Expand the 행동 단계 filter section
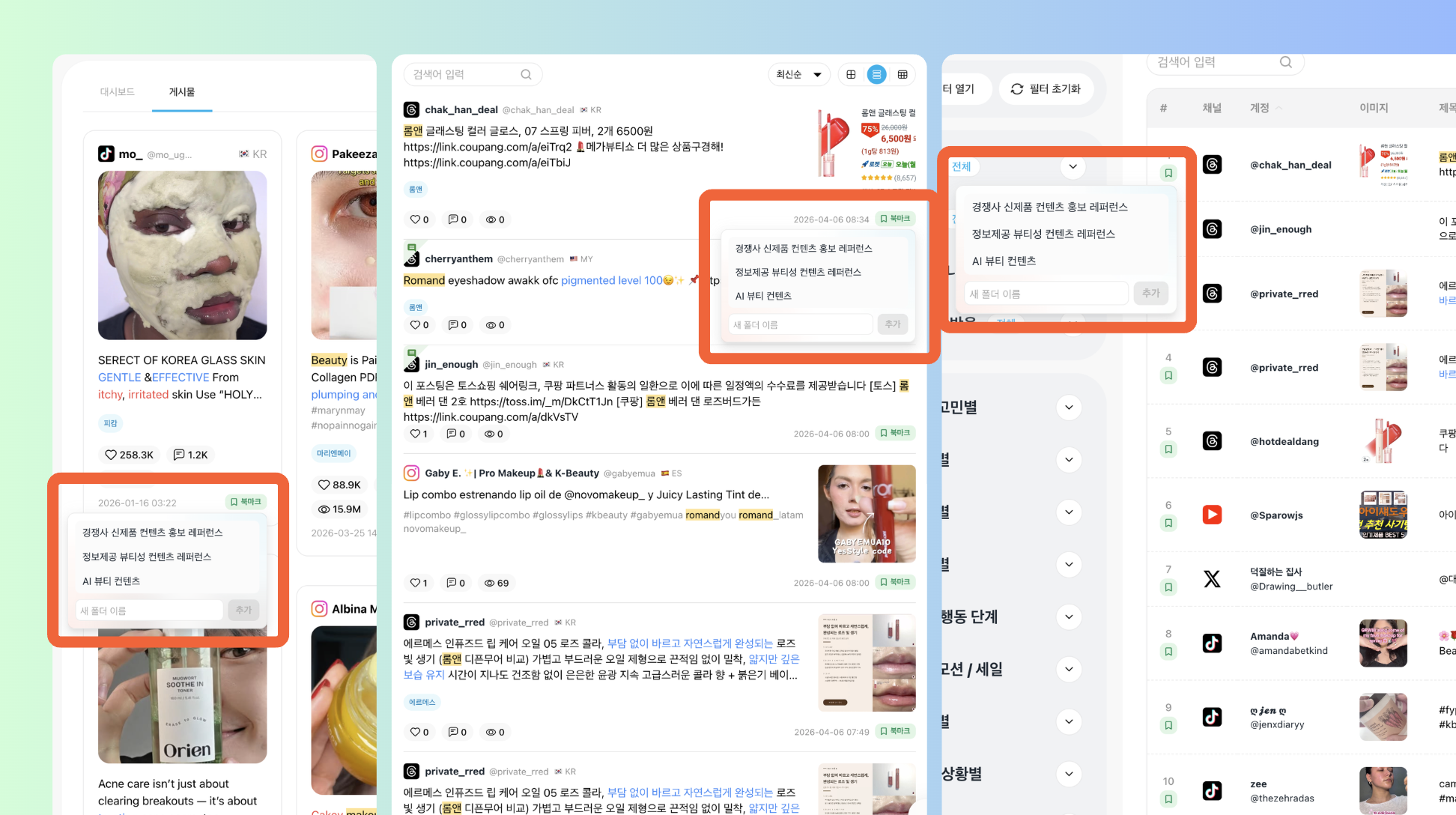 [x=1069, y=616]
